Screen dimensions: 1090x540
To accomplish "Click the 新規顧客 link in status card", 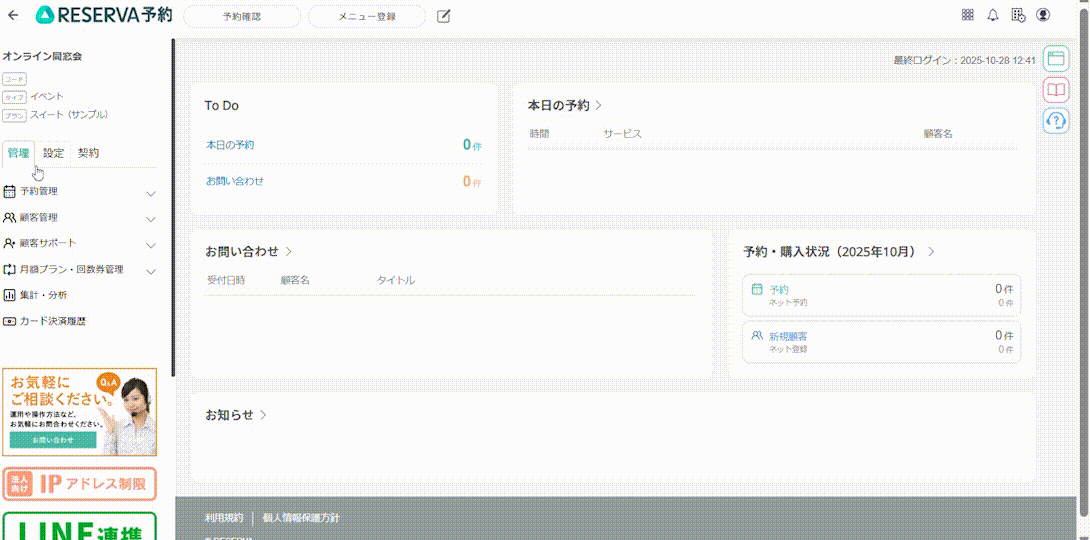I will pos(788,336).
